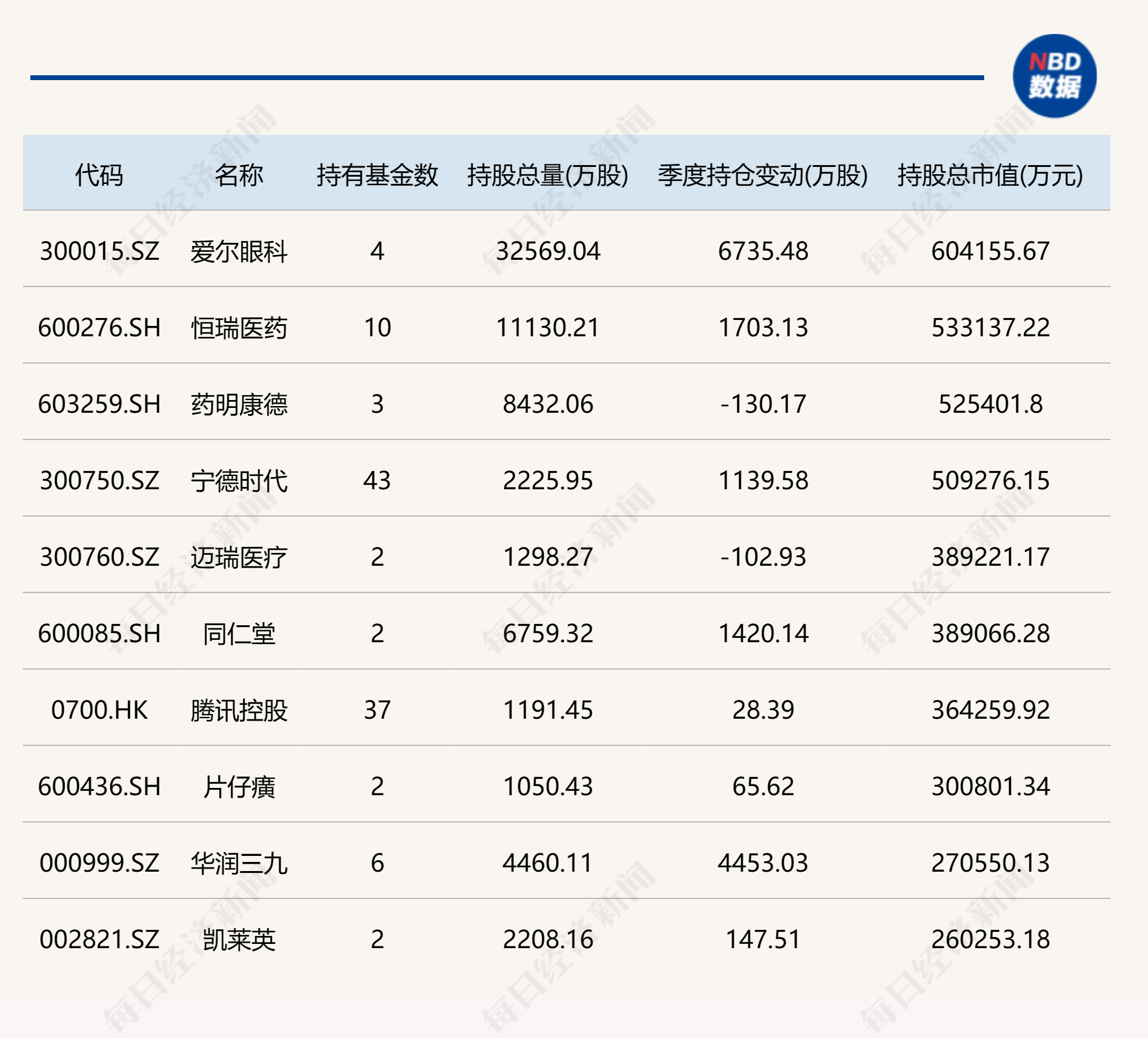Click fund count 43 for 宁德时代

pos(377,481)
